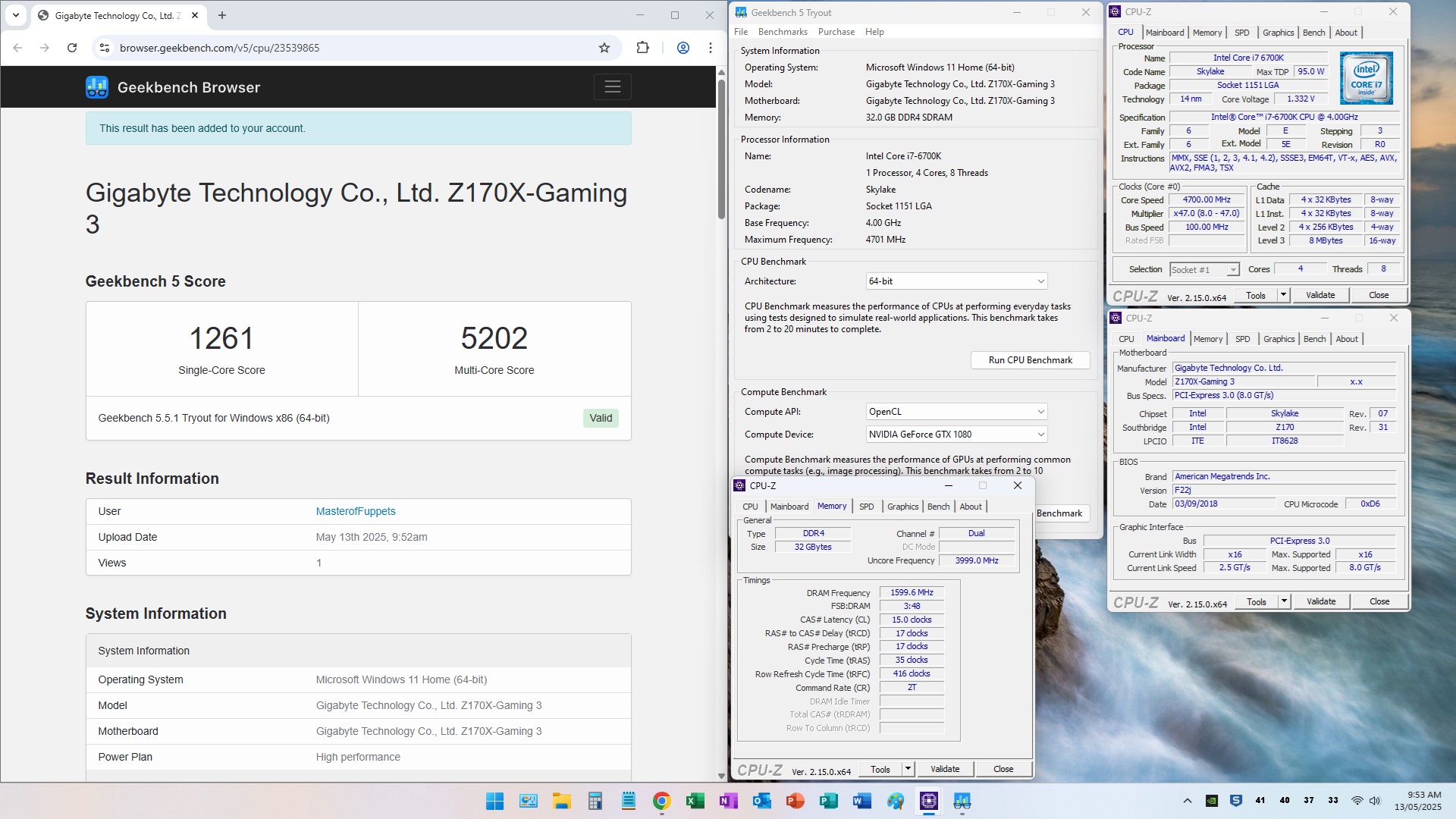Viewport: 1456px width, 819px height.
Task: Click Validate in Mainboard CPU-Z window
Action: coord(1321,601)
